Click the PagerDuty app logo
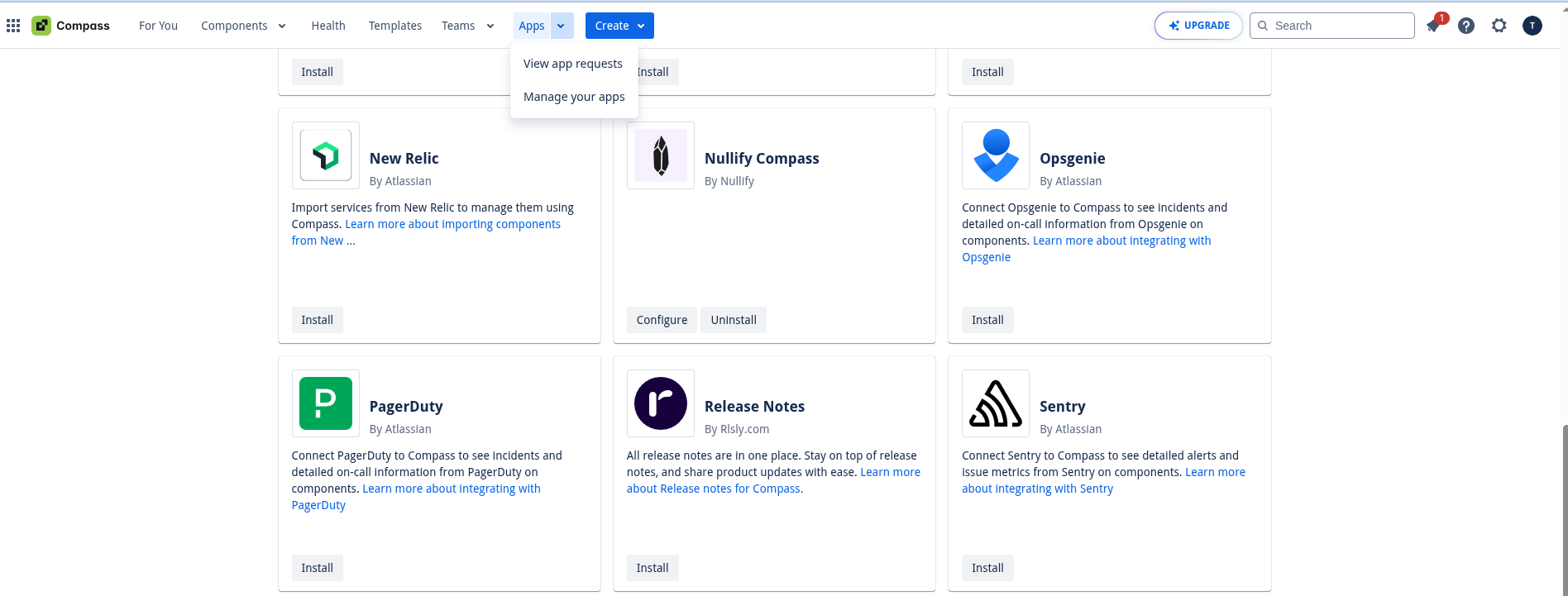The height and width of the screenshot is (596, 1568). coord(326,403)
